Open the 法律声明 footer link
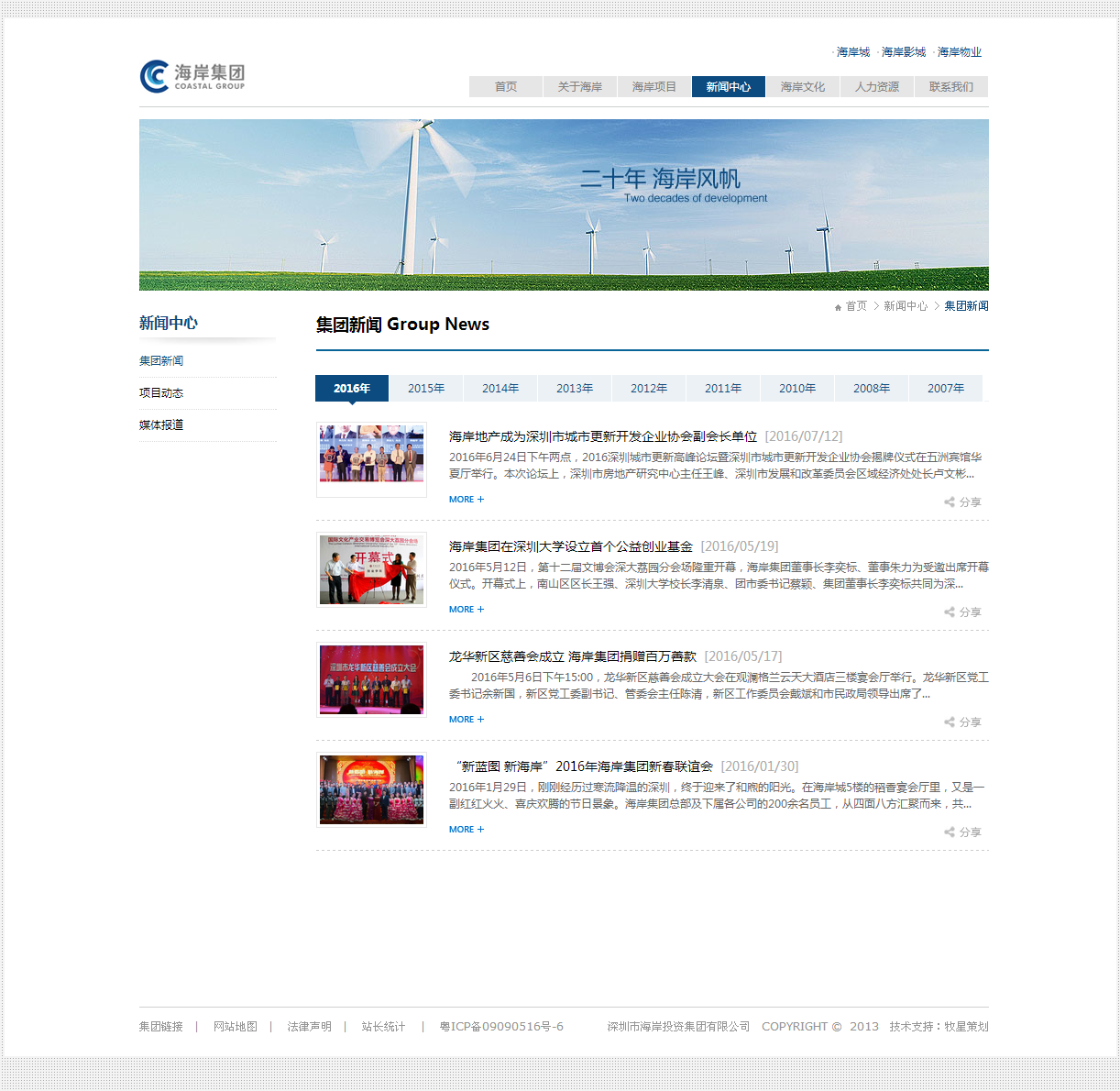Screen dimensions: 1120x1091 (x=308, y=1026)
